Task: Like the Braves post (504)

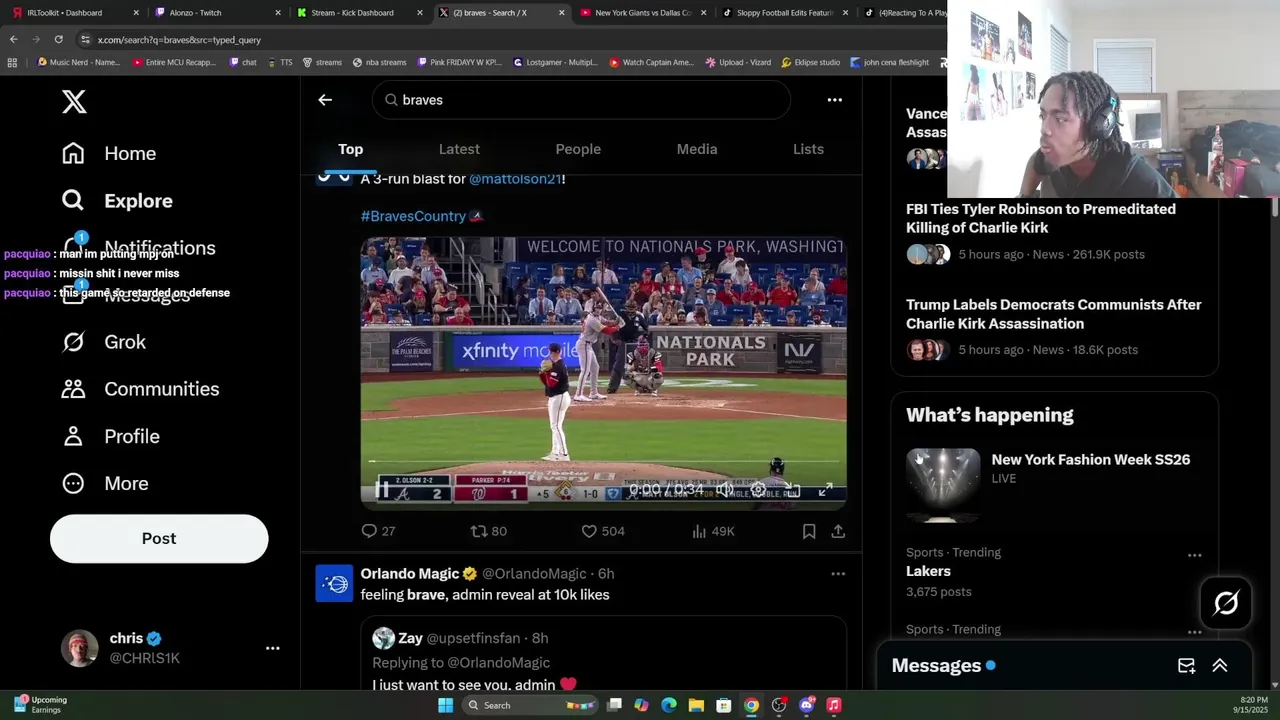Action: (x=603, y=531)
